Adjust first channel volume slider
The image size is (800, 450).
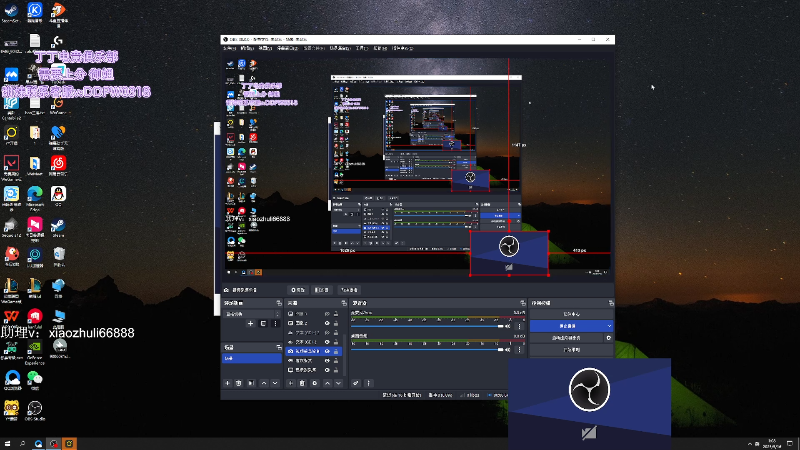click(427, 326)
